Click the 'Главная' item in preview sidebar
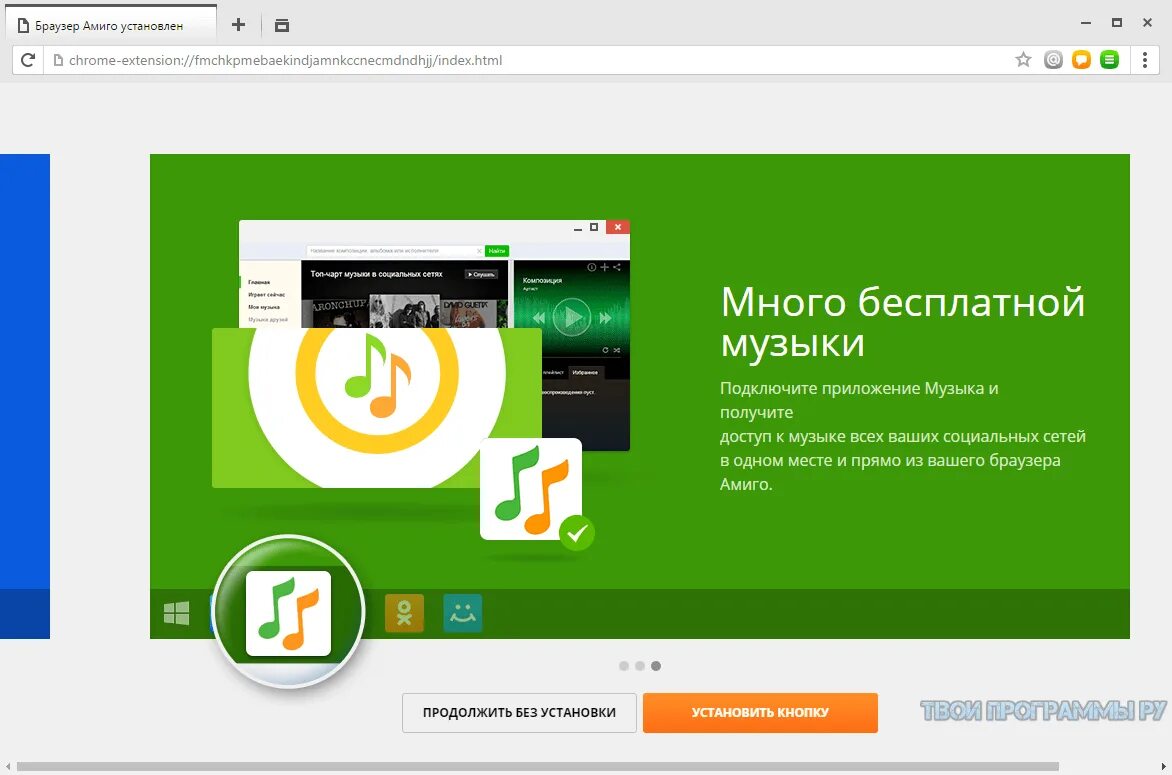Image resolution: width=1172 pixels, height=775 pixels. (x=259, y=282)
